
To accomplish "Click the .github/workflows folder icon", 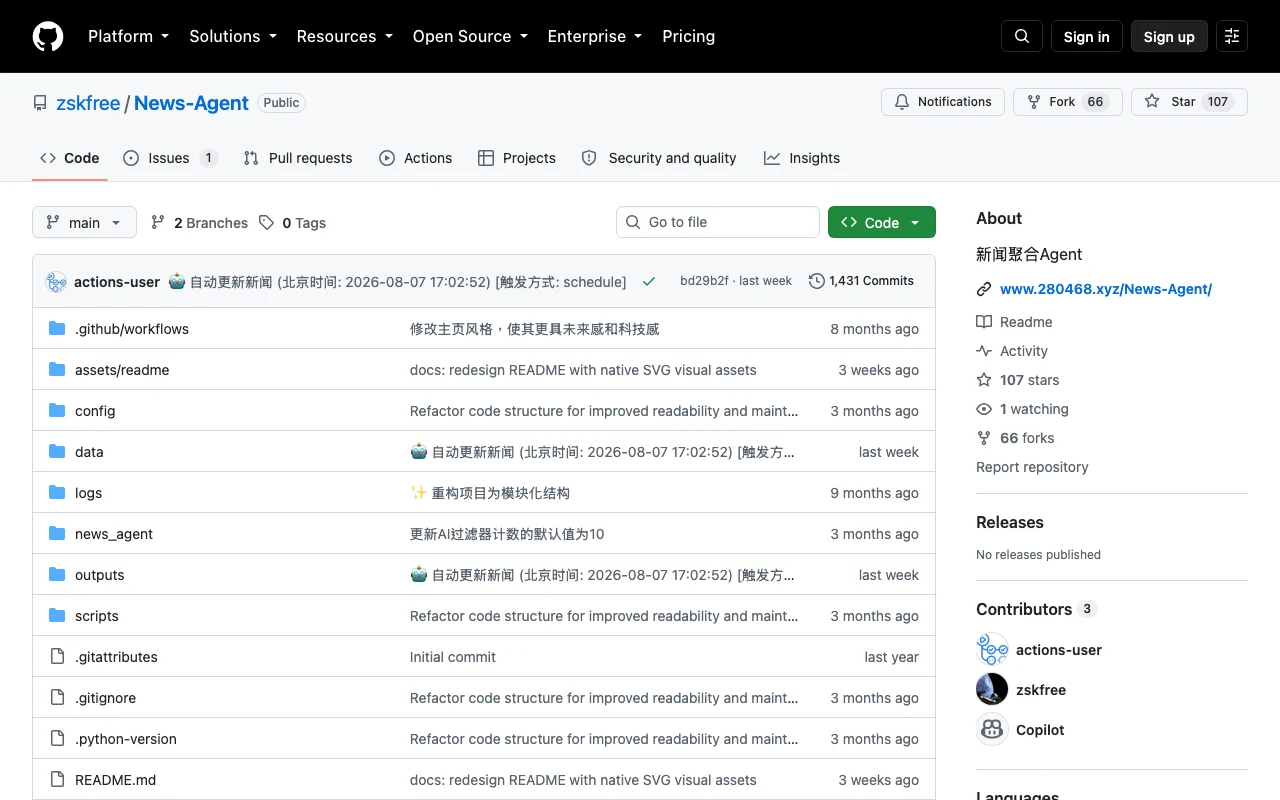I will pyautogui.click(x=57, y=328).
